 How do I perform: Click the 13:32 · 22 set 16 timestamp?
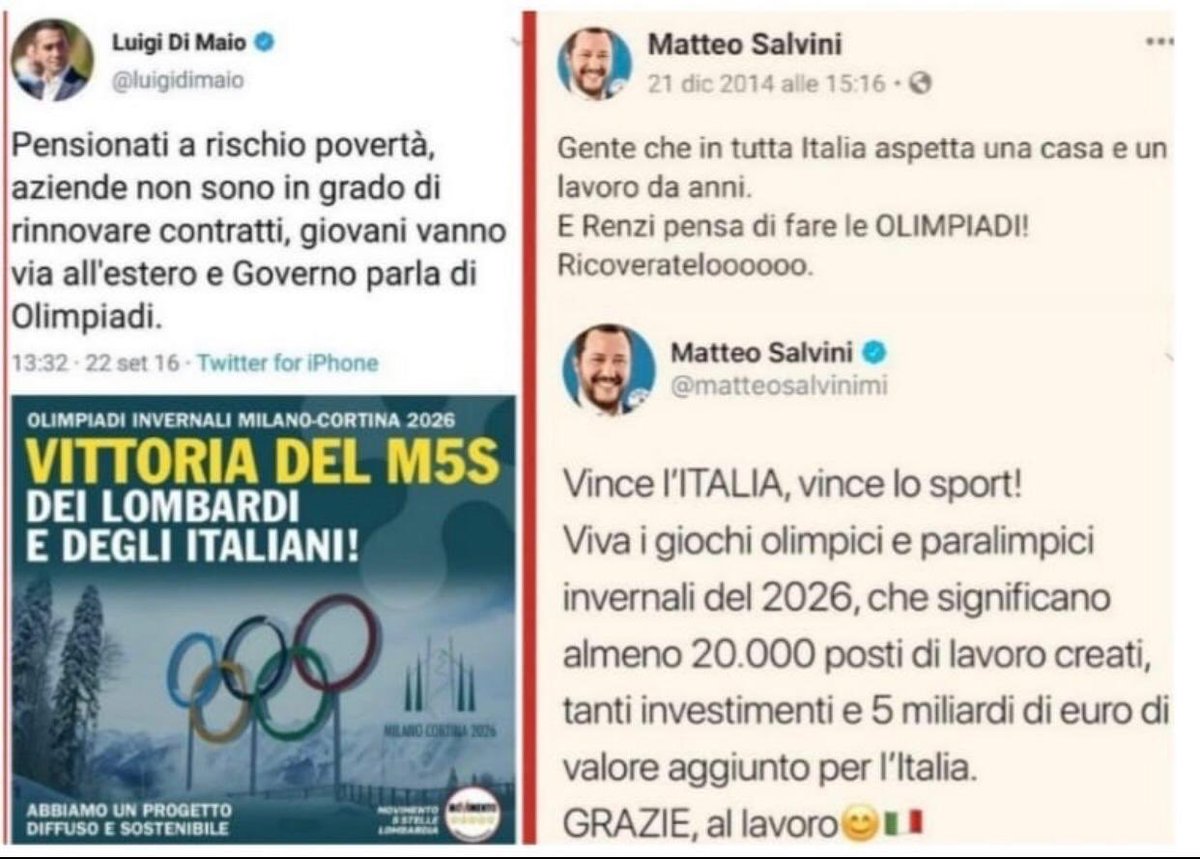96,363
